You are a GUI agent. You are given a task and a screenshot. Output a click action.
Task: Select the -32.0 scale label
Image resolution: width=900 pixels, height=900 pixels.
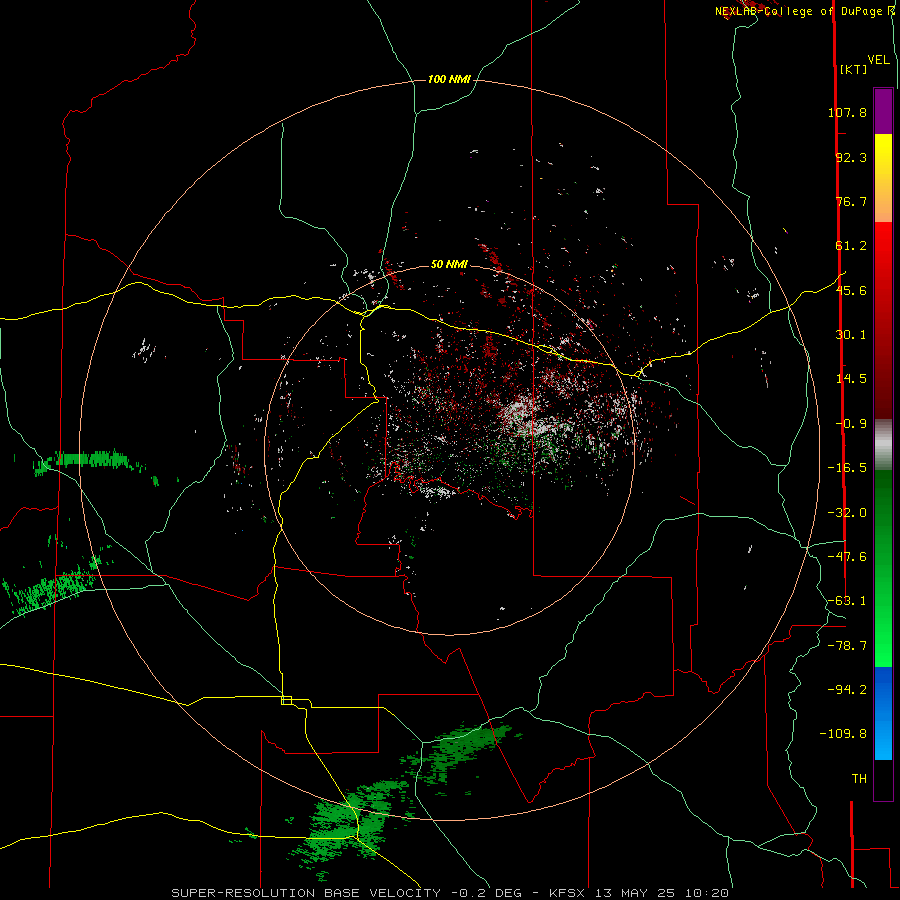click(847, 513)
